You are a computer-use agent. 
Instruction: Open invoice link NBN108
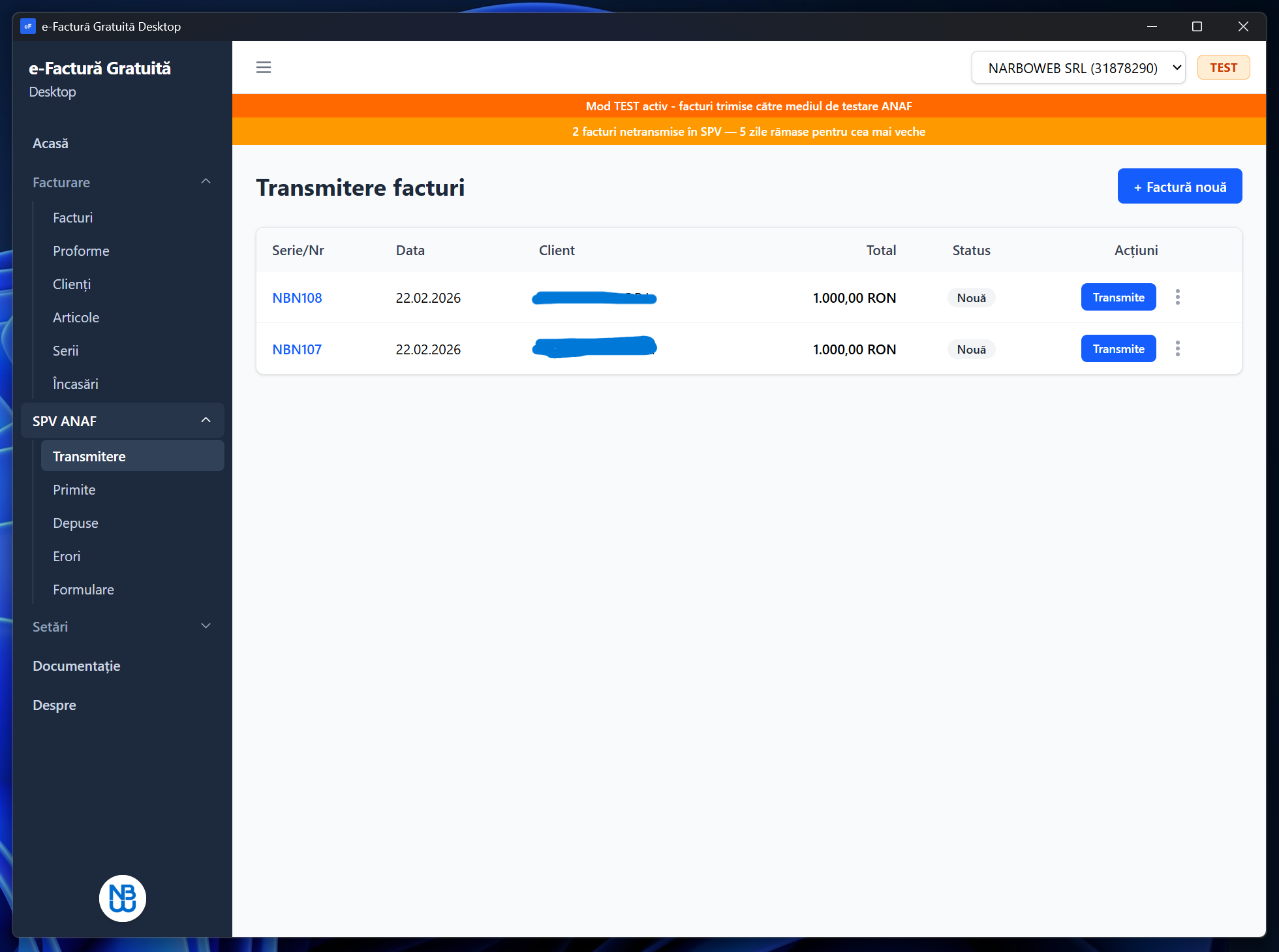coord(297,298)
